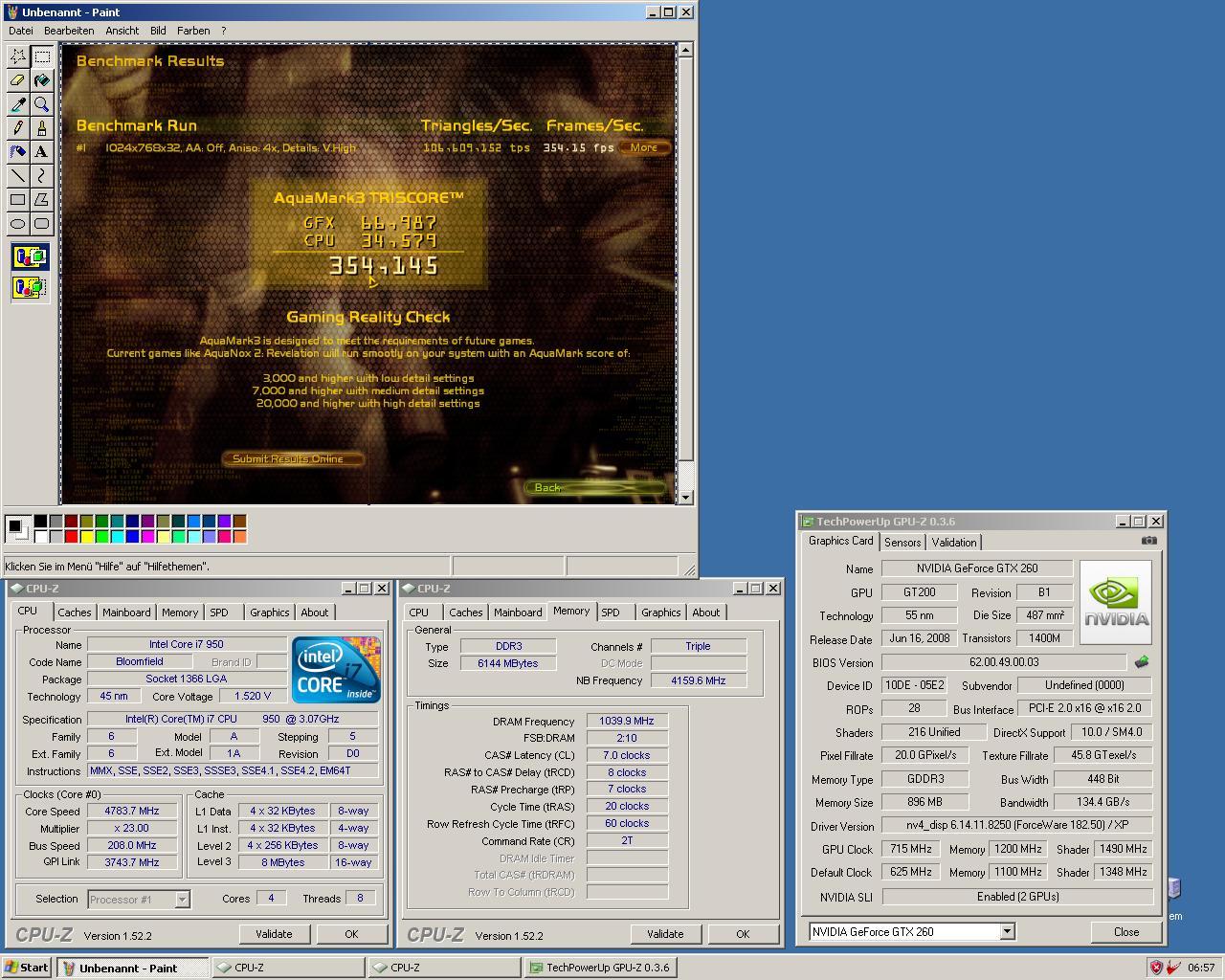
Task: Click the NVIDIA logo in GPU-Z
Action: point(1115,603)
